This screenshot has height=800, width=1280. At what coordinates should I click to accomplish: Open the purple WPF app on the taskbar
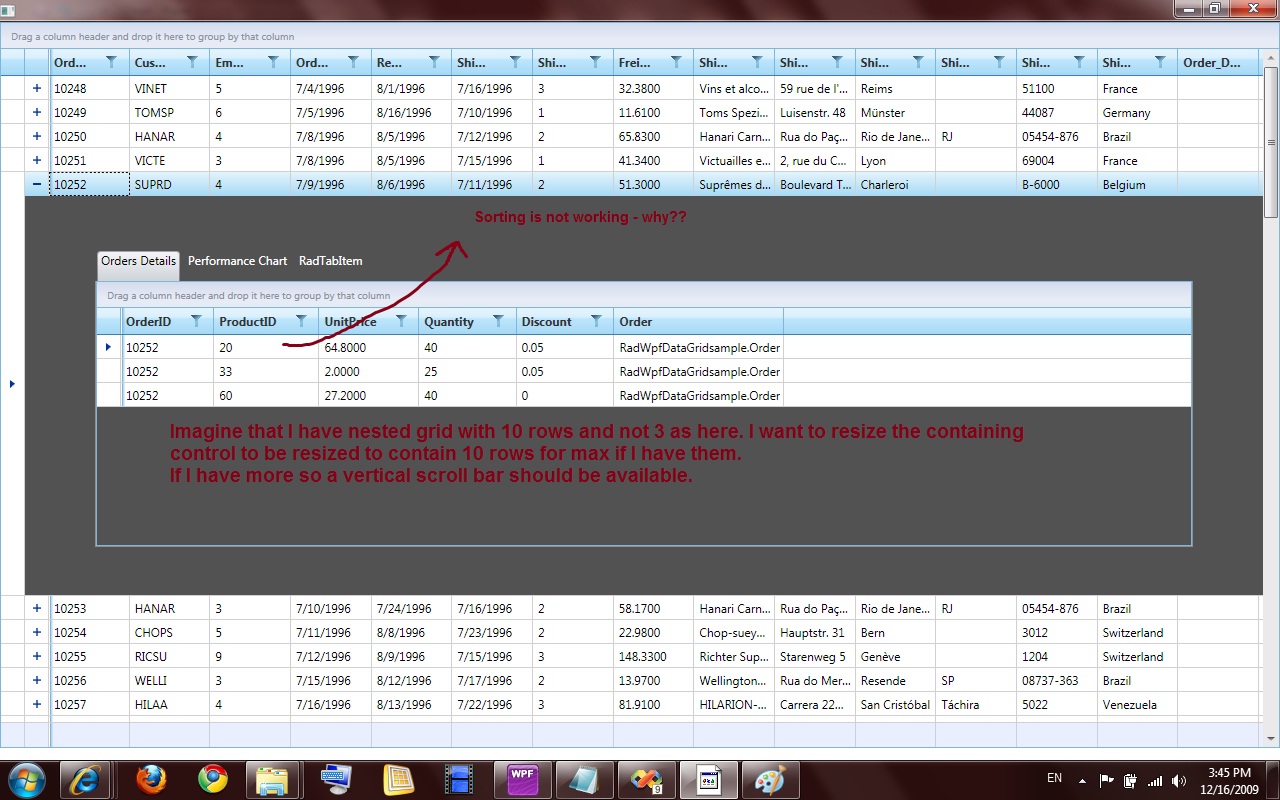tap(522, 779)
